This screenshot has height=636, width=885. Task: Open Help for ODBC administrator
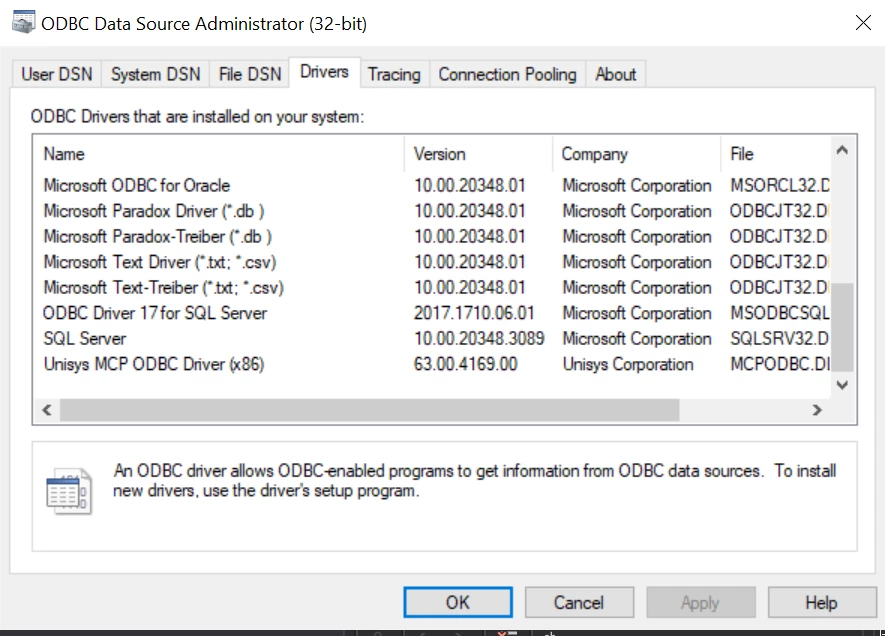tap(822, 602)
